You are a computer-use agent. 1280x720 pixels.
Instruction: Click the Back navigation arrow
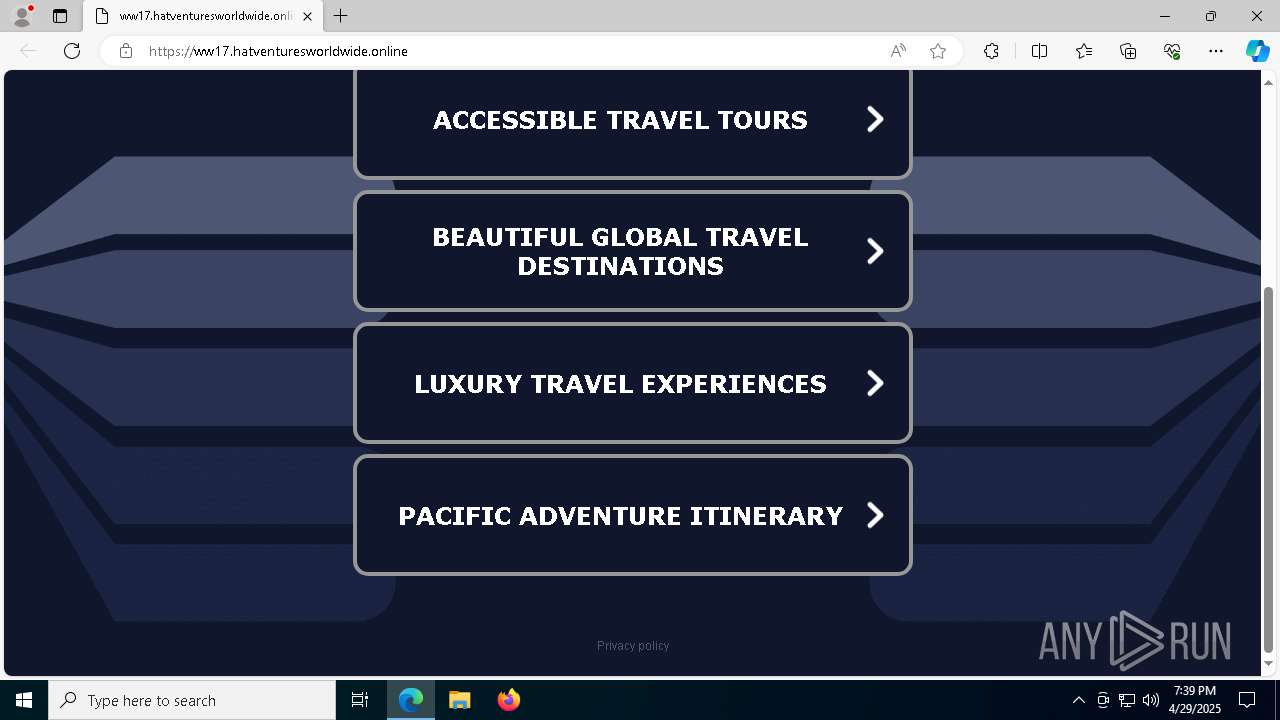28,51
